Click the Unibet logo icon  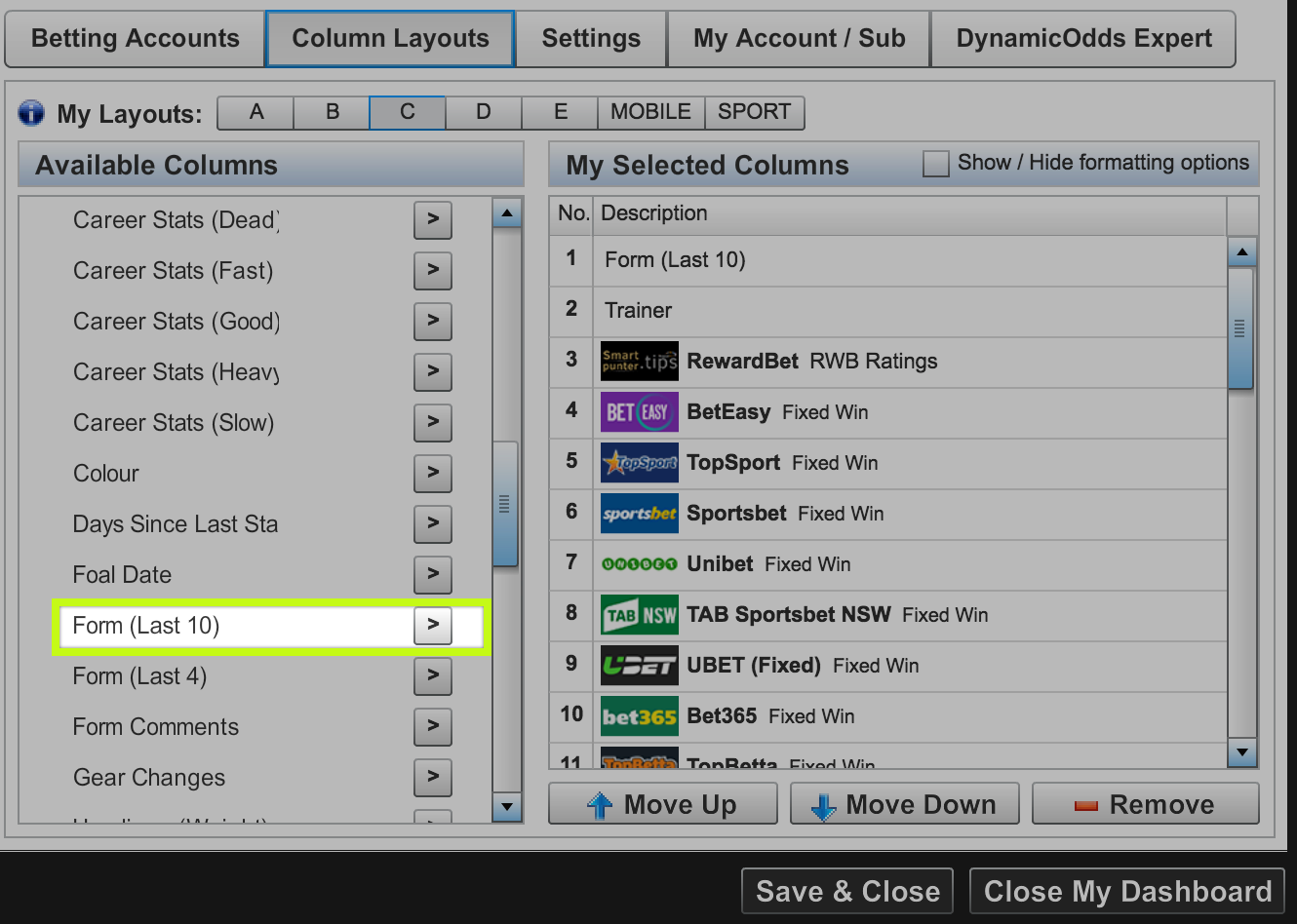[639, 564]
